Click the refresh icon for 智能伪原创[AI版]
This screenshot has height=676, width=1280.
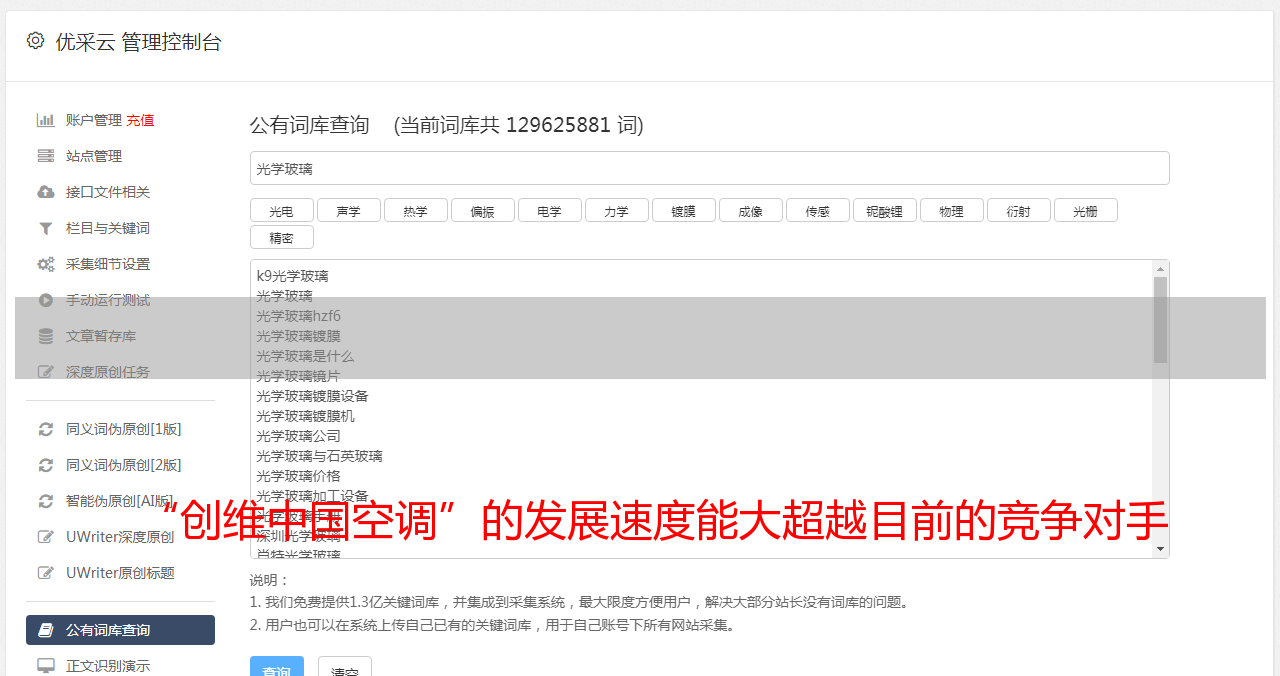[x=45, y=501]
